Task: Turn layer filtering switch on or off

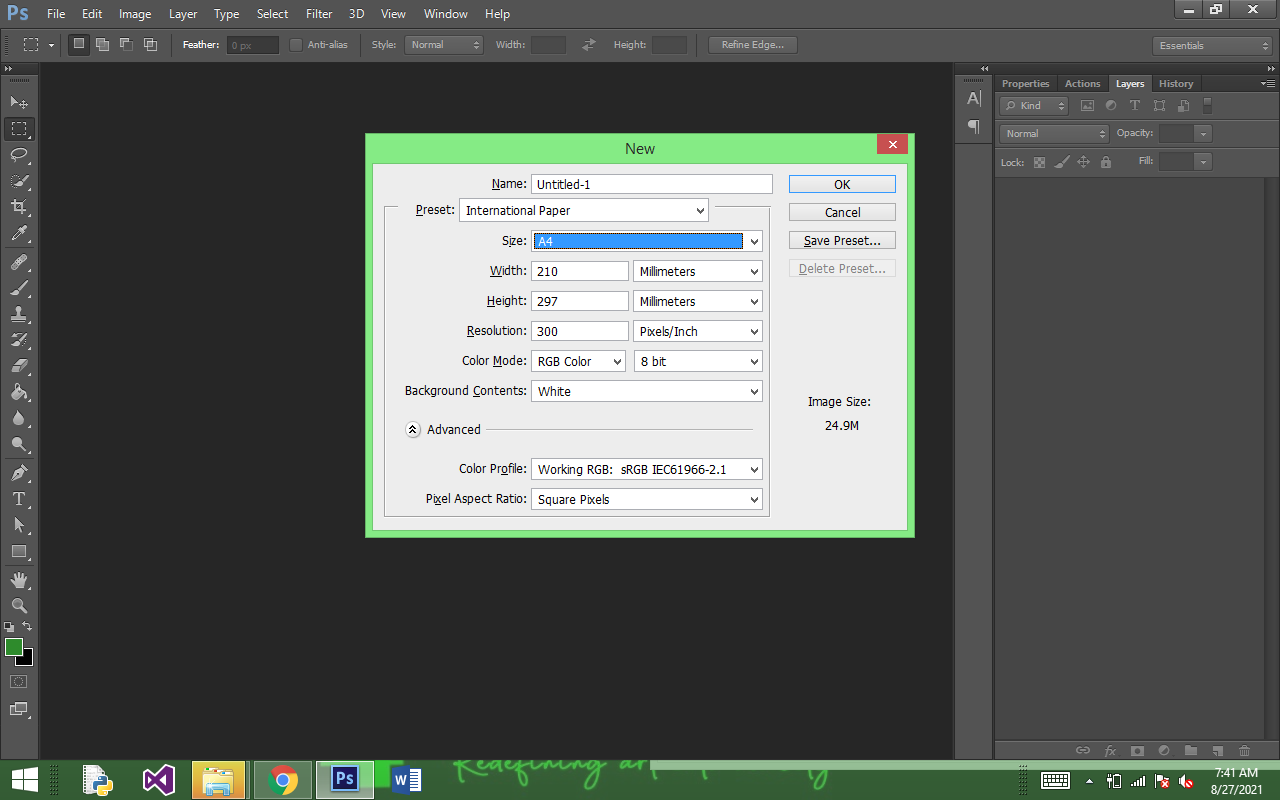Action: pyautogui.click(x=1207, y=105)
